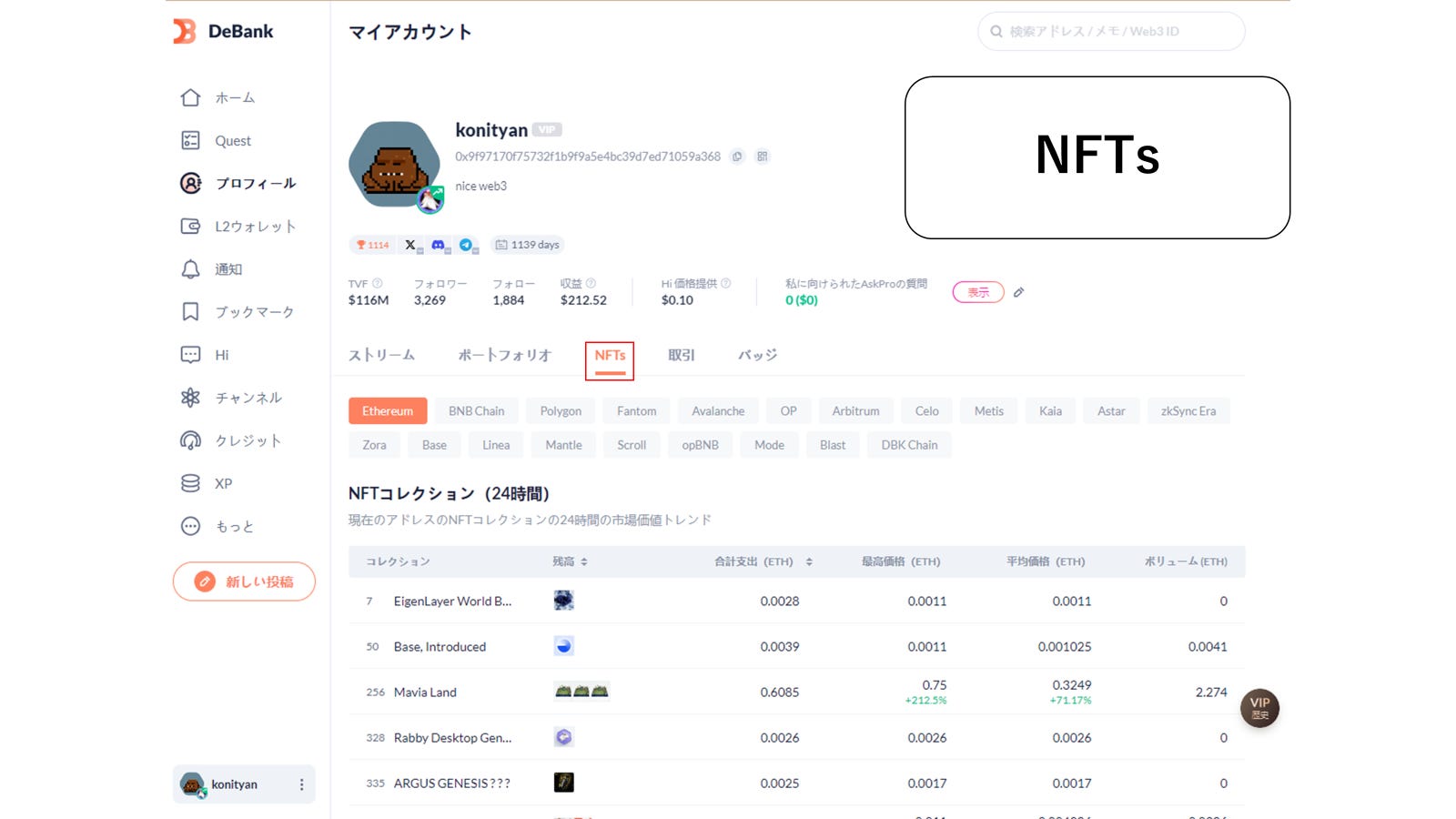Viewport: 1456px width, 819px height.
Task: Switch to the バッジ tab
Action: (758, 355)
